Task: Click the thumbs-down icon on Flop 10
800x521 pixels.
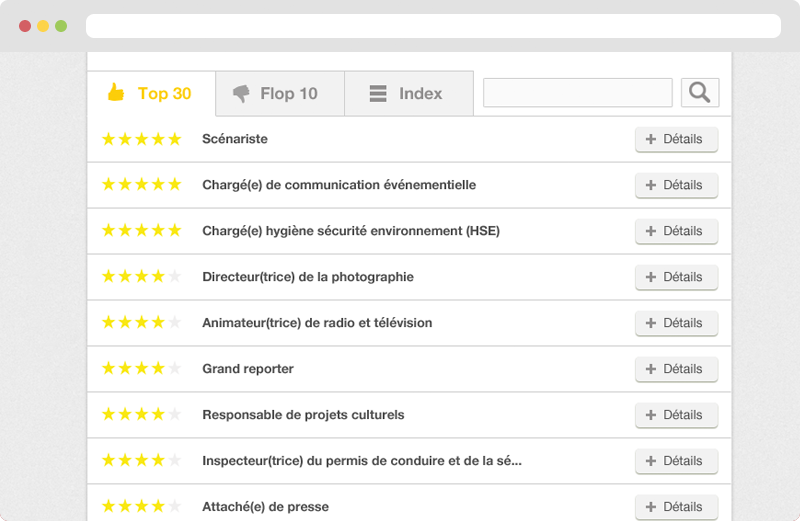Action: [241, 94]
